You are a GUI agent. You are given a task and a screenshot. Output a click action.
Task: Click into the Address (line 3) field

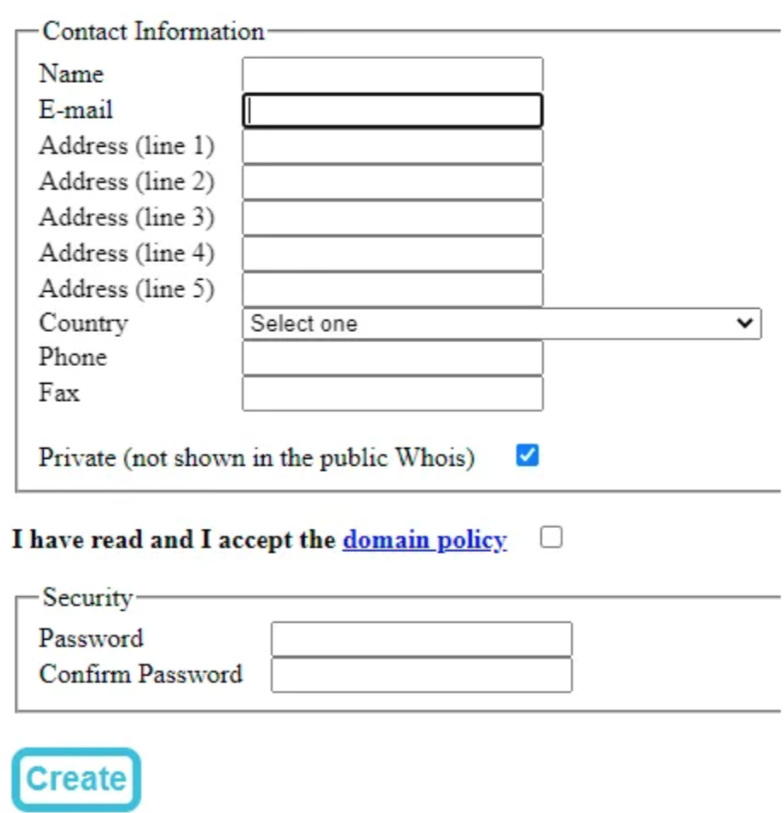392,218
